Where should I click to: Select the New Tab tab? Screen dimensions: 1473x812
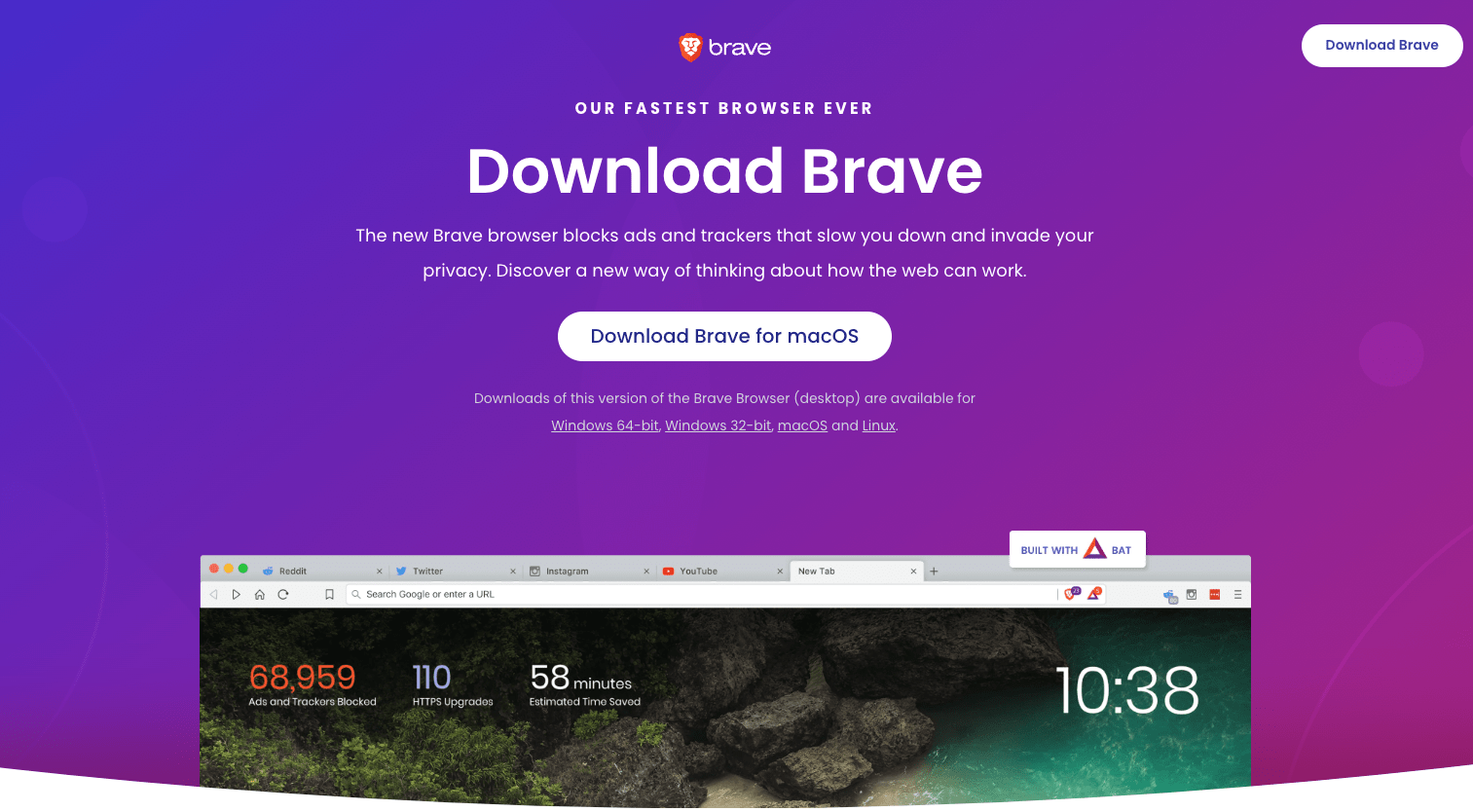click(x=855, y=571)
